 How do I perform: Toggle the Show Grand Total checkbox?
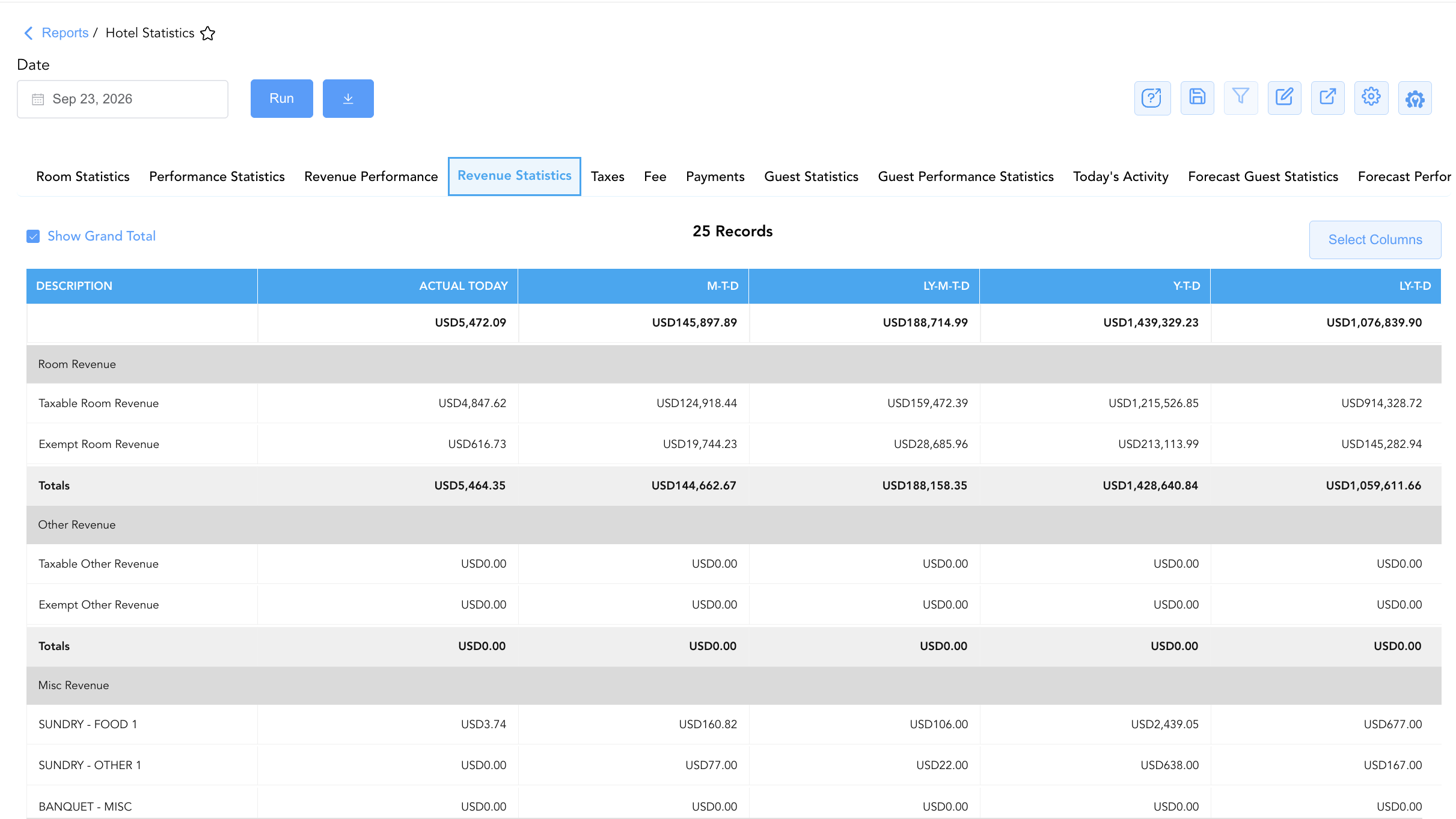click(33, 236)
